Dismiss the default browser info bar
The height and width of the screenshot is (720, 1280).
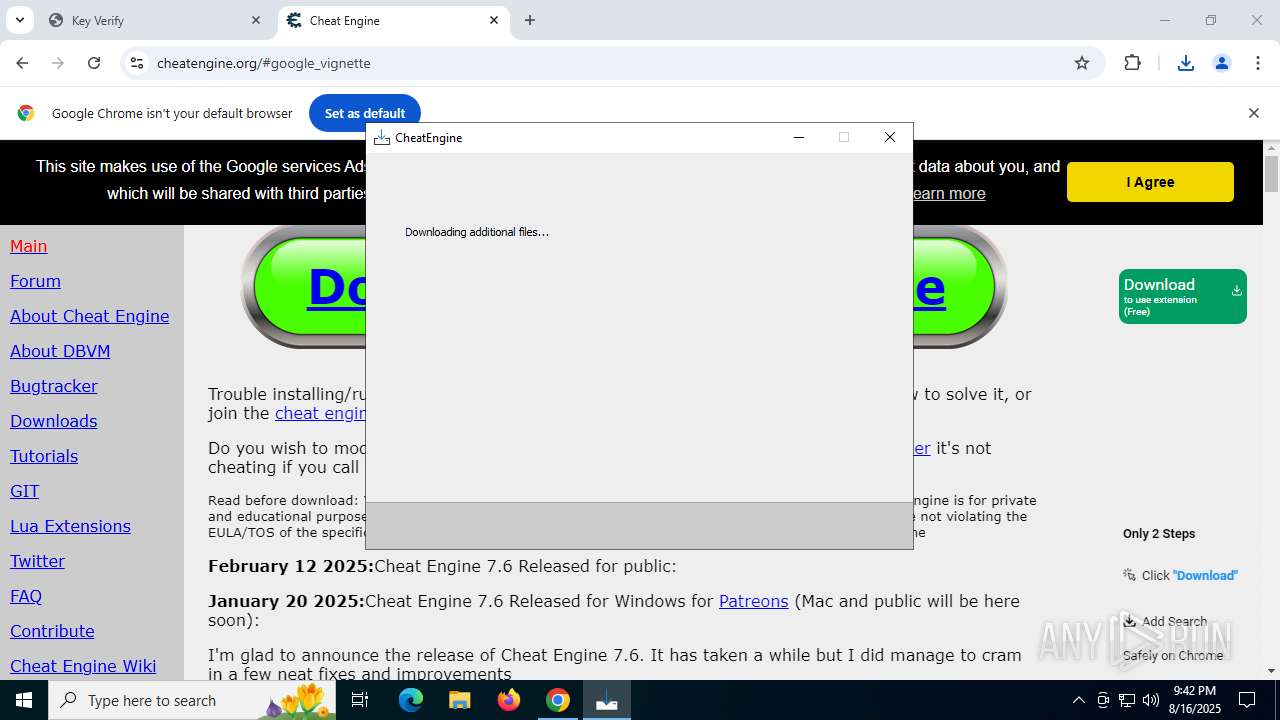(1253, 113)
